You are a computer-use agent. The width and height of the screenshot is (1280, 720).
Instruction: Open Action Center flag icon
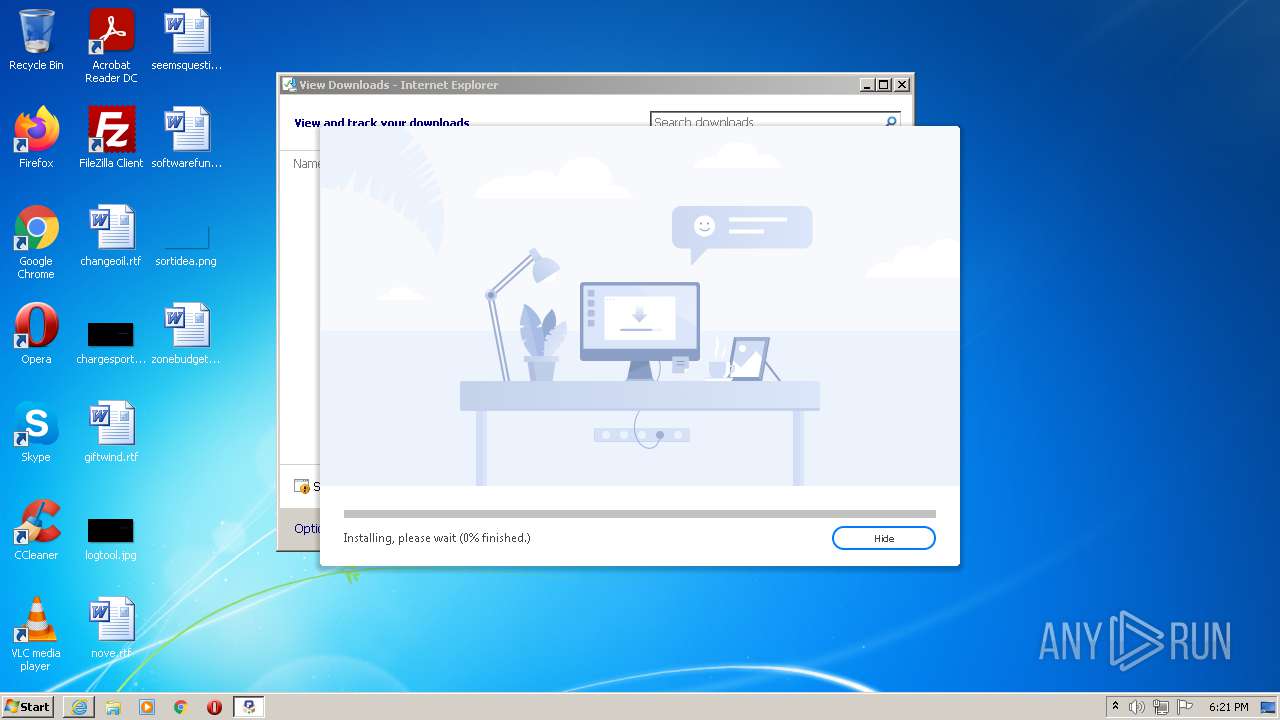pyautogui.click(x=1184, y=707)
